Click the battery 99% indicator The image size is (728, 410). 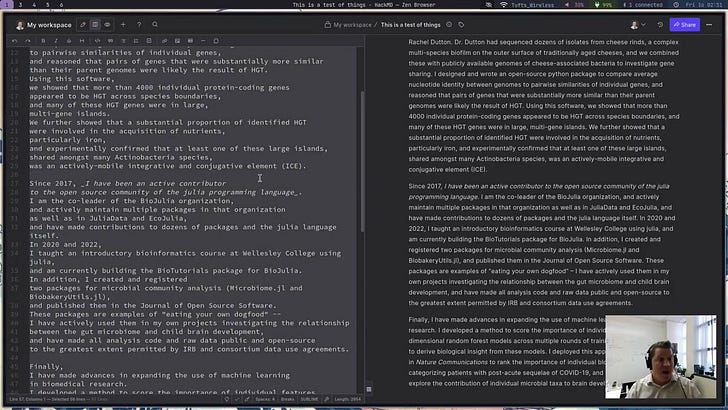tap(603, 5)
